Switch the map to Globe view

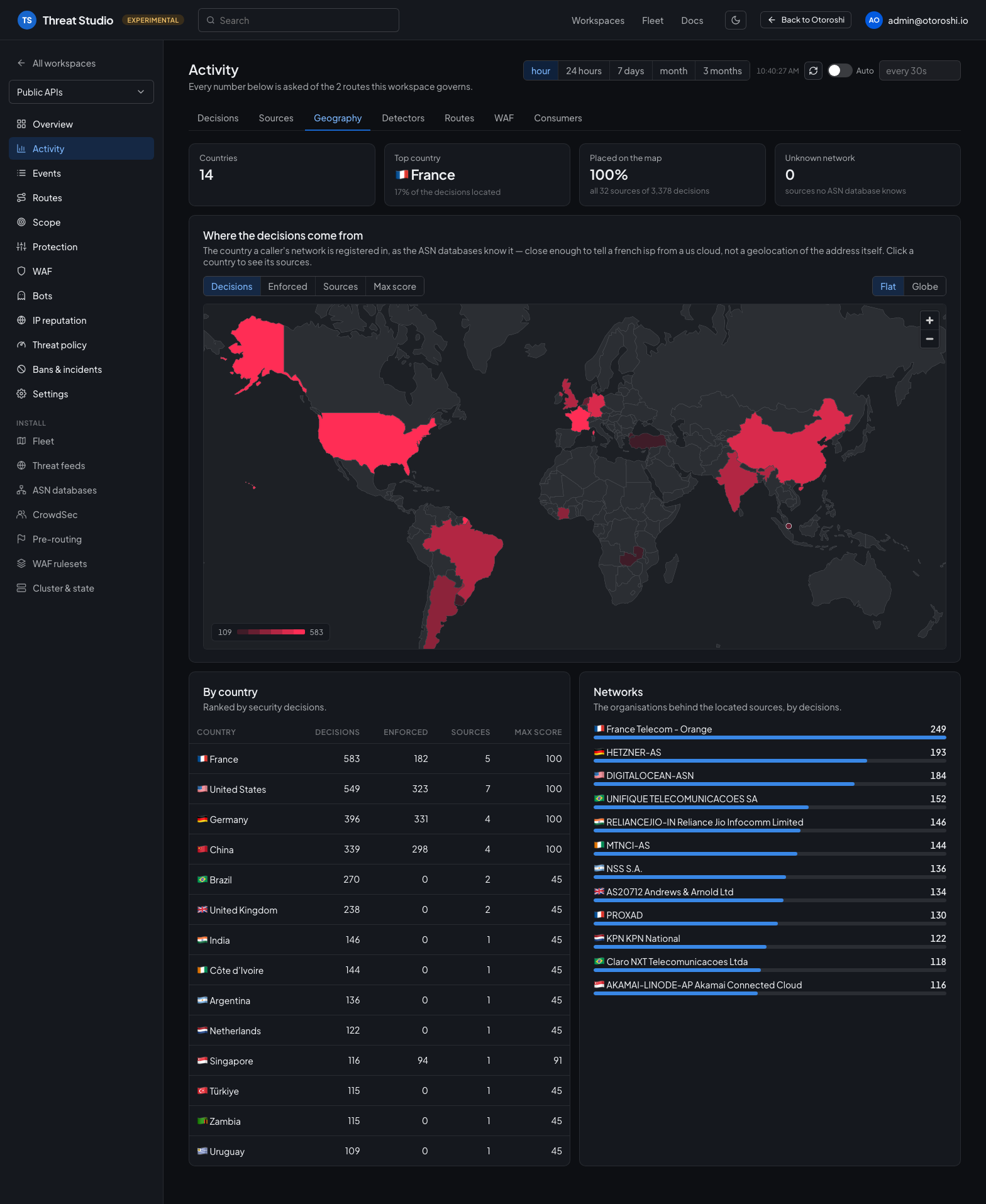pyautogui.click(x=924, y=287)
